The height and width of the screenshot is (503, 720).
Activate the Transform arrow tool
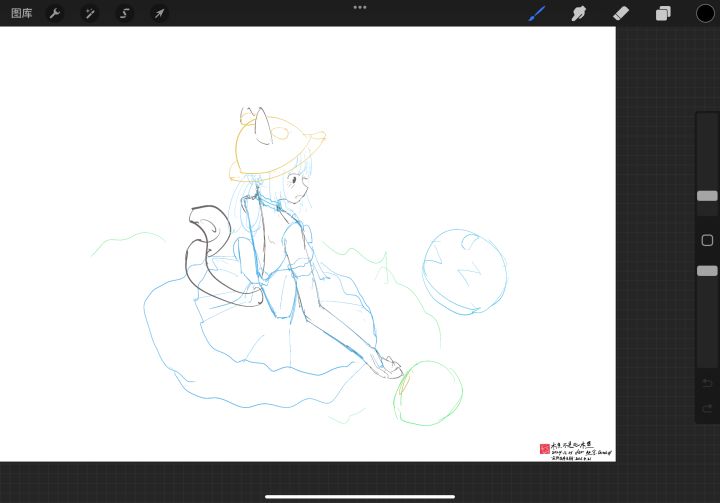click(159, 13)
